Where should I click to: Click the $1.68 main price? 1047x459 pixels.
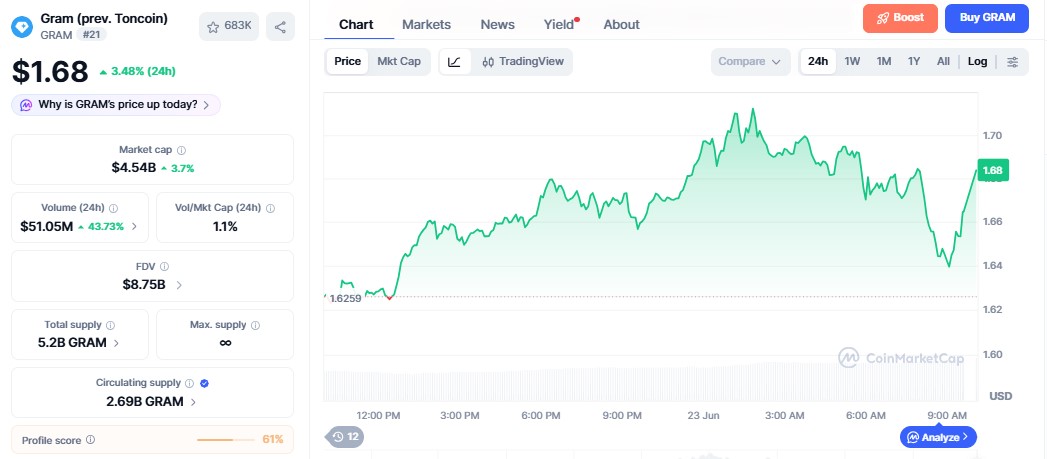[x=50, y=71]
